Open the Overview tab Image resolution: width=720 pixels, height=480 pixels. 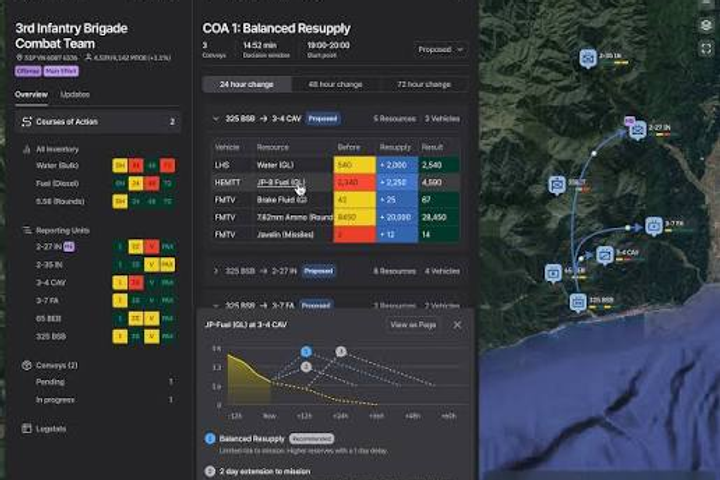click(x=31, y=95)
